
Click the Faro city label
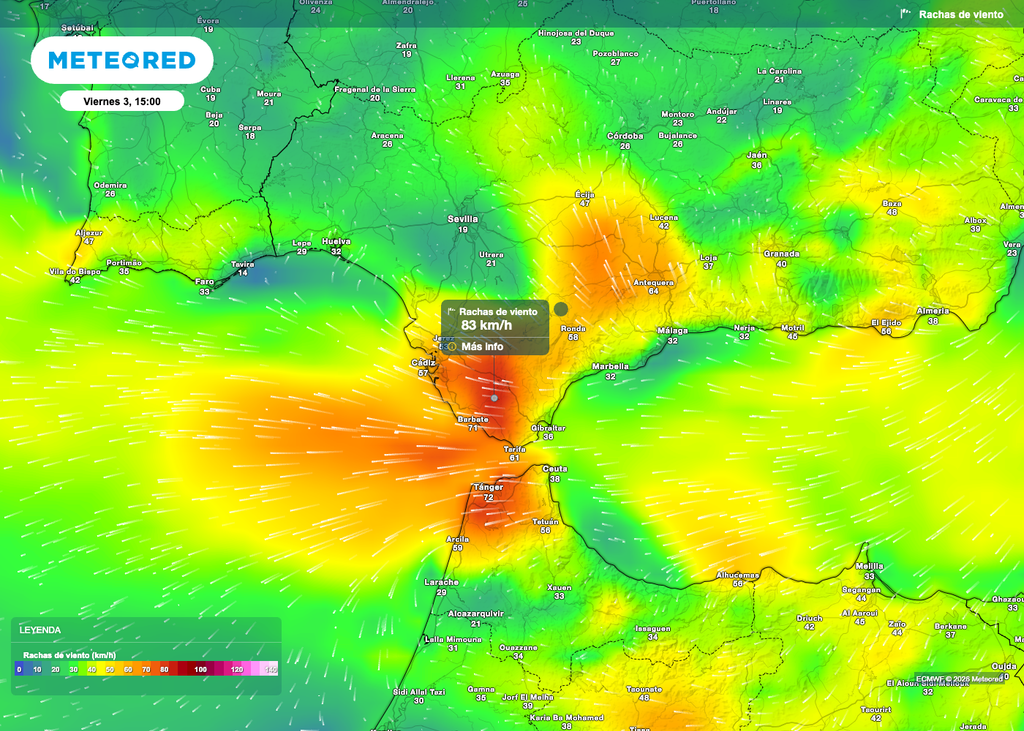204,282
